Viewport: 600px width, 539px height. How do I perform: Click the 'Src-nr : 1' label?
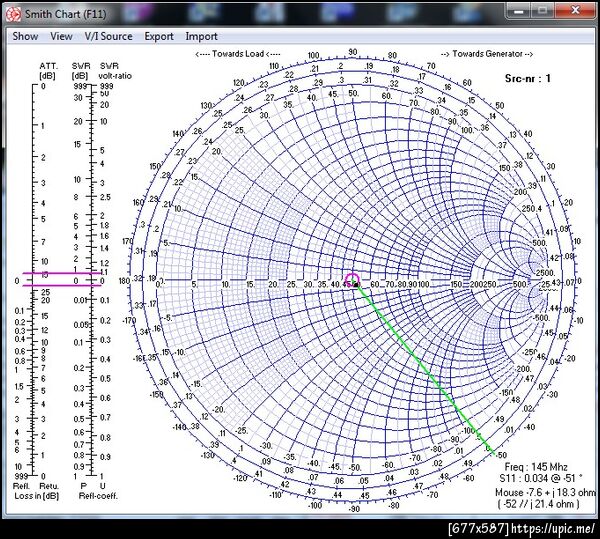point(528,78)
